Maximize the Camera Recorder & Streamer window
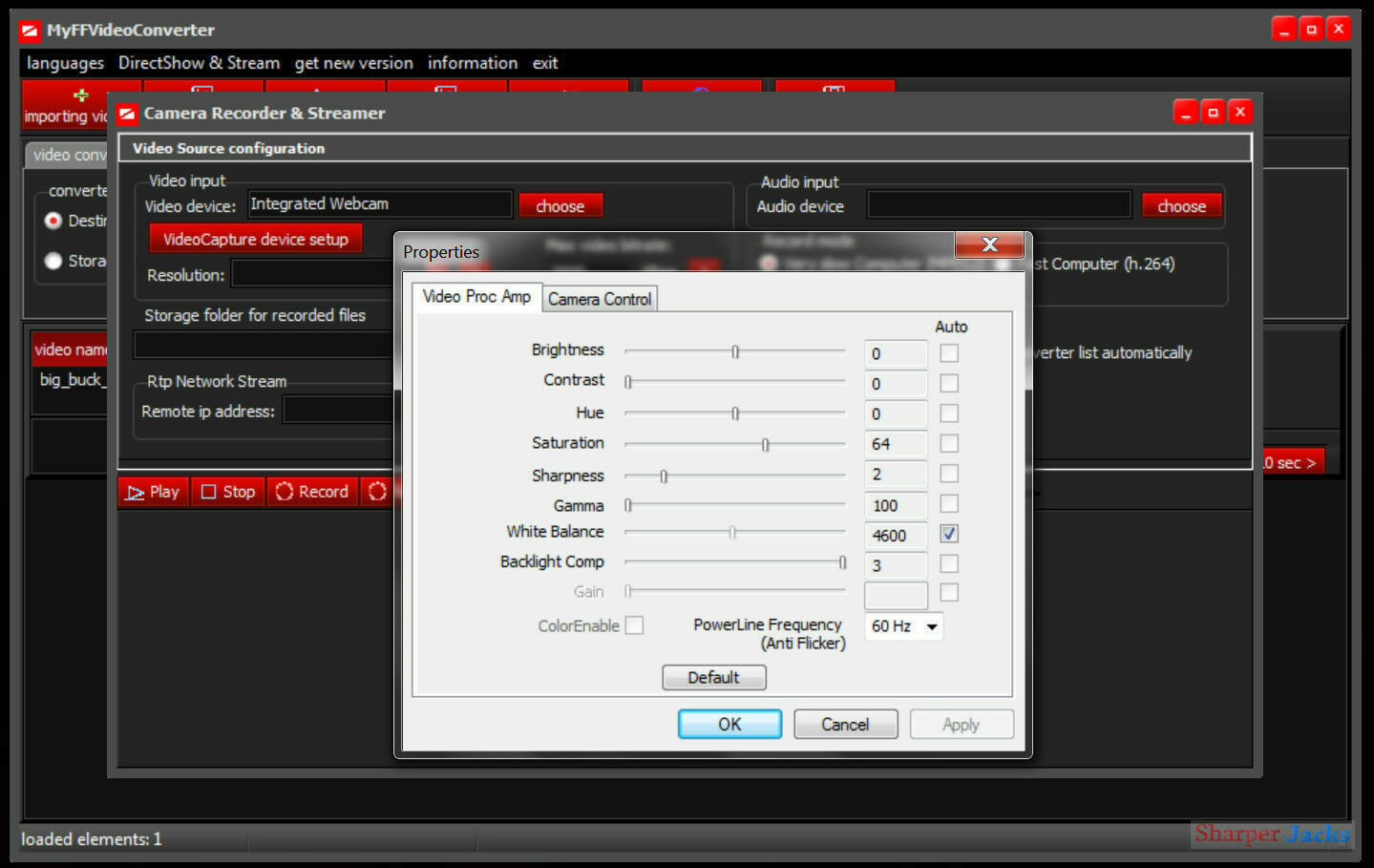 (x=1213, y=112)
